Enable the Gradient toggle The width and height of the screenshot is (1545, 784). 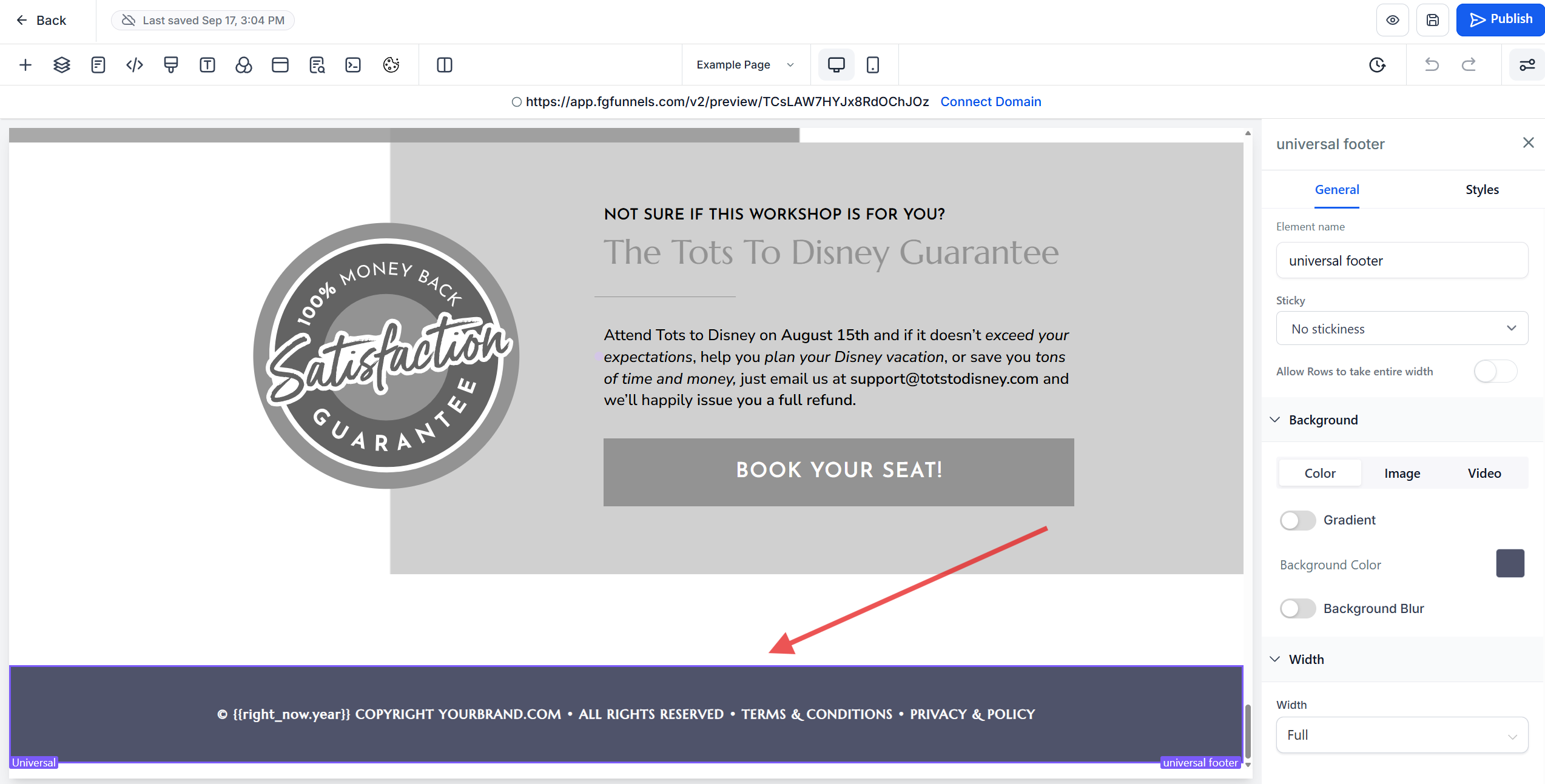pos(1298,520)
